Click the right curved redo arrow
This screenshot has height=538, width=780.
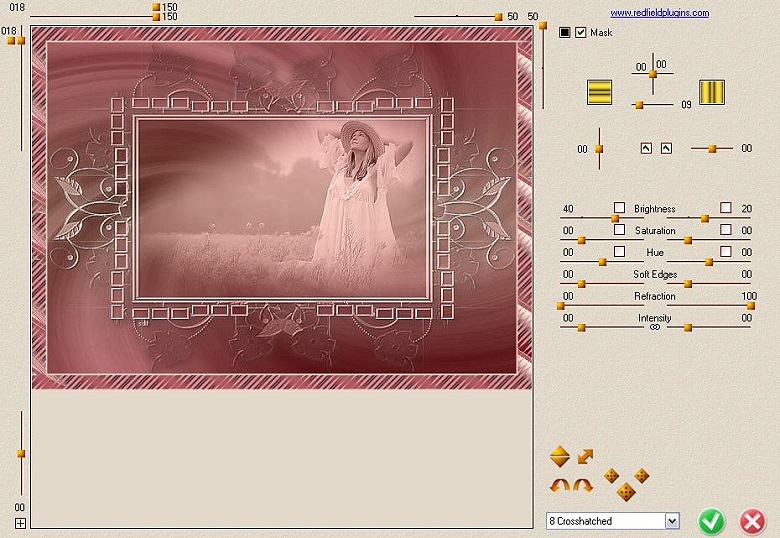[583, 485]
